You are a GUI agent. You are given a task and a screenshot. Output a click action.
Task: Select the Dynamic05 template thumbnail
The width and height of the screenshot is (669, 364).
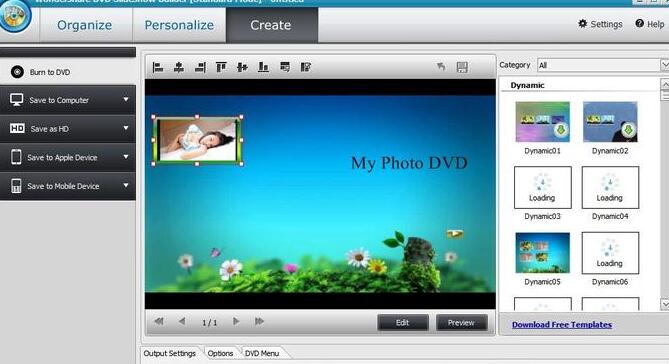pyautogui.click(x=542, y=253)
